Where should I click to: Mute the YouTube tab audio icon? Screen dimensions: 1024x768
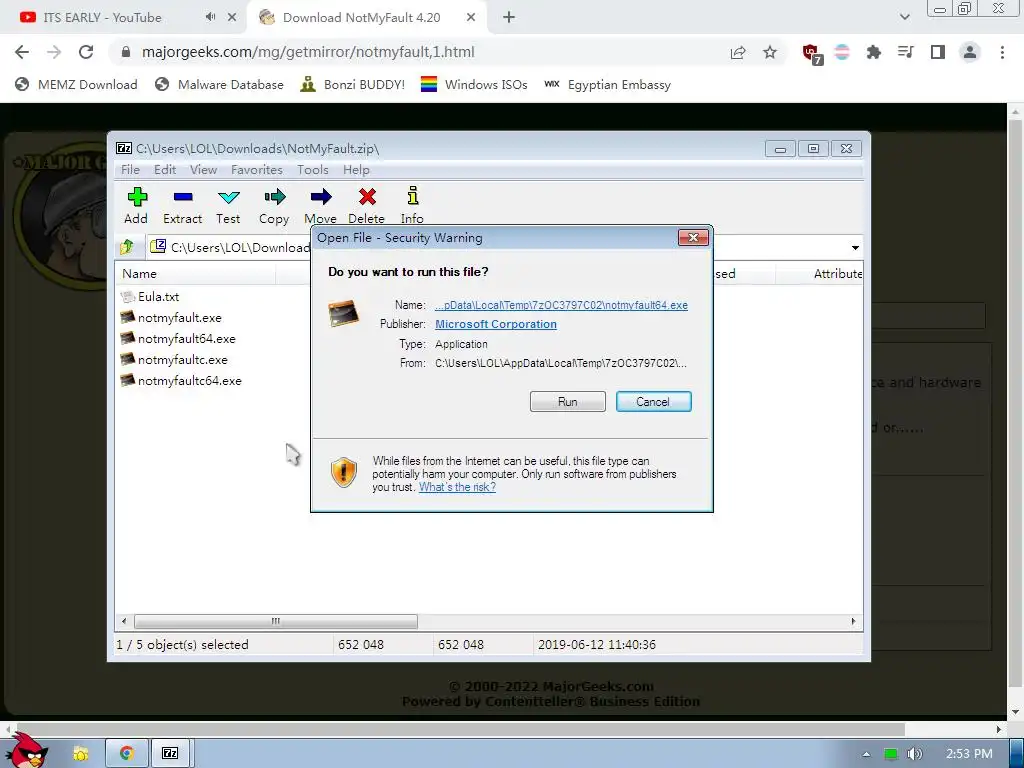pyautogui.click(x=210, y=17)
